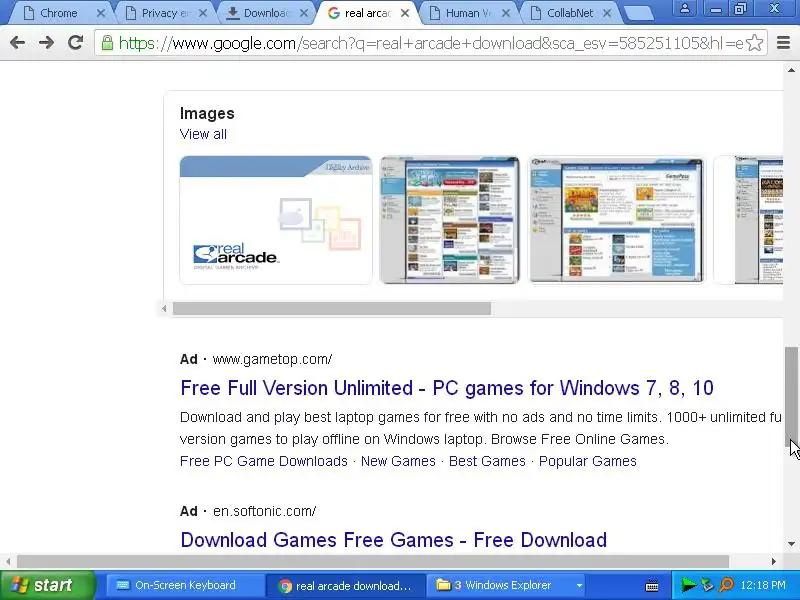Click the 12:18 PM taskbar clock
The width and height of the screenshot is (800, 600).
(x=763, y=585)
